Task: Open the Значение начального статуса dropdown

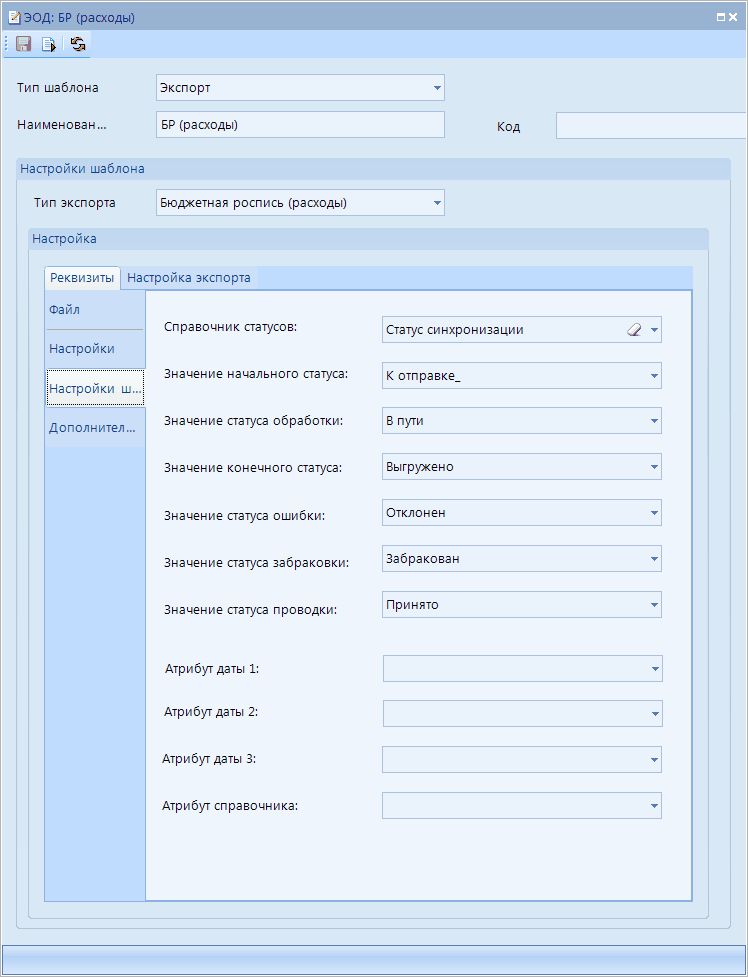Action: pos(654,376)
